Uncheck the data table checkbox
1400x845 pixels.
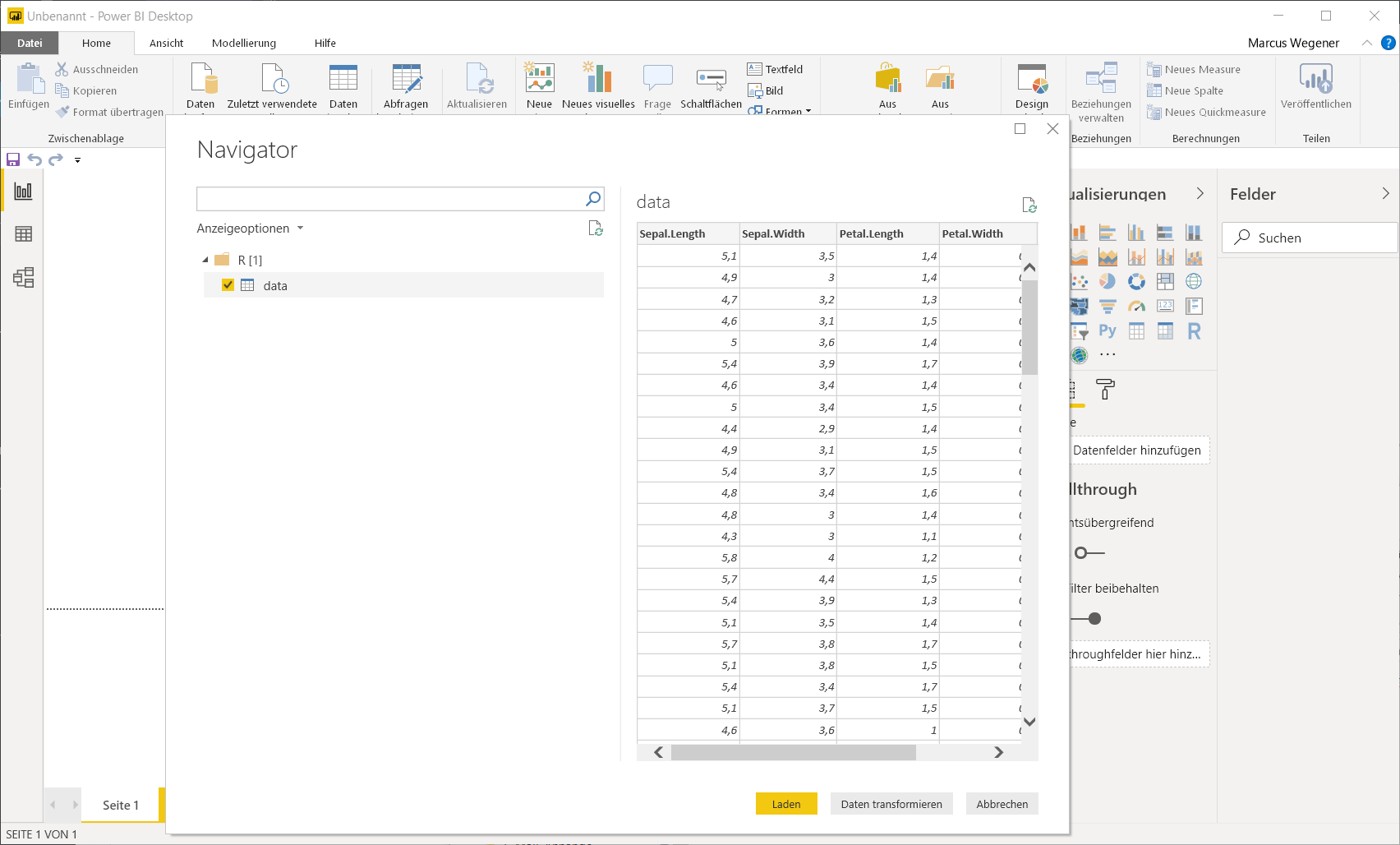click(228, 285)
